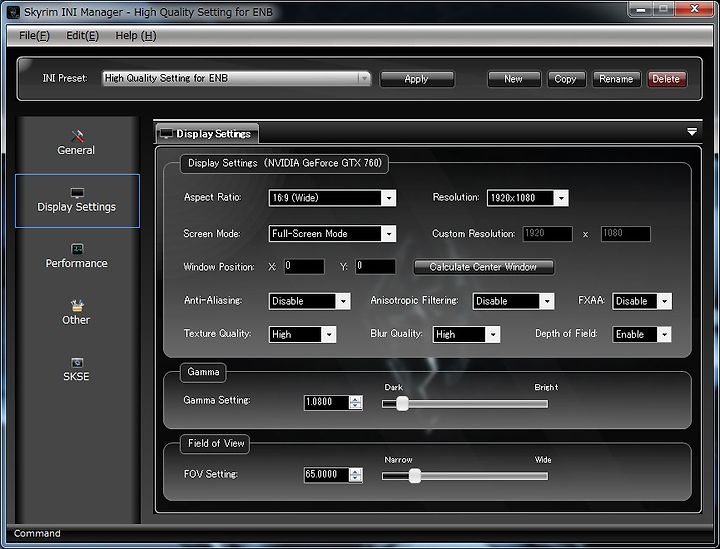Screen dimensions: 720x549
Task: Delete the current preset
Action: (x=667, y=79)
